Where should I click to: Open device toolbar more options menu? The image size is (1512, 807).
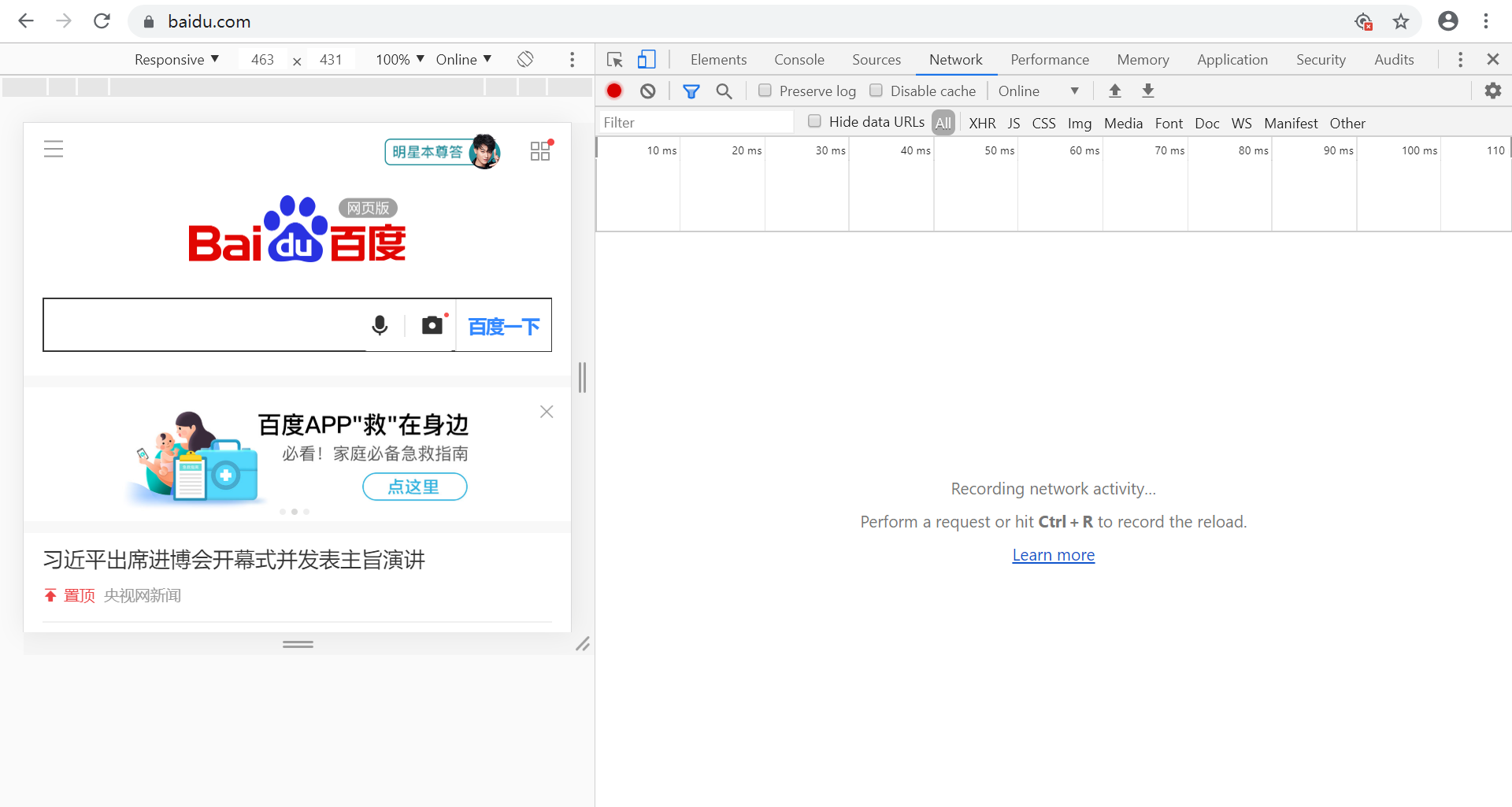tap(573, 60)
